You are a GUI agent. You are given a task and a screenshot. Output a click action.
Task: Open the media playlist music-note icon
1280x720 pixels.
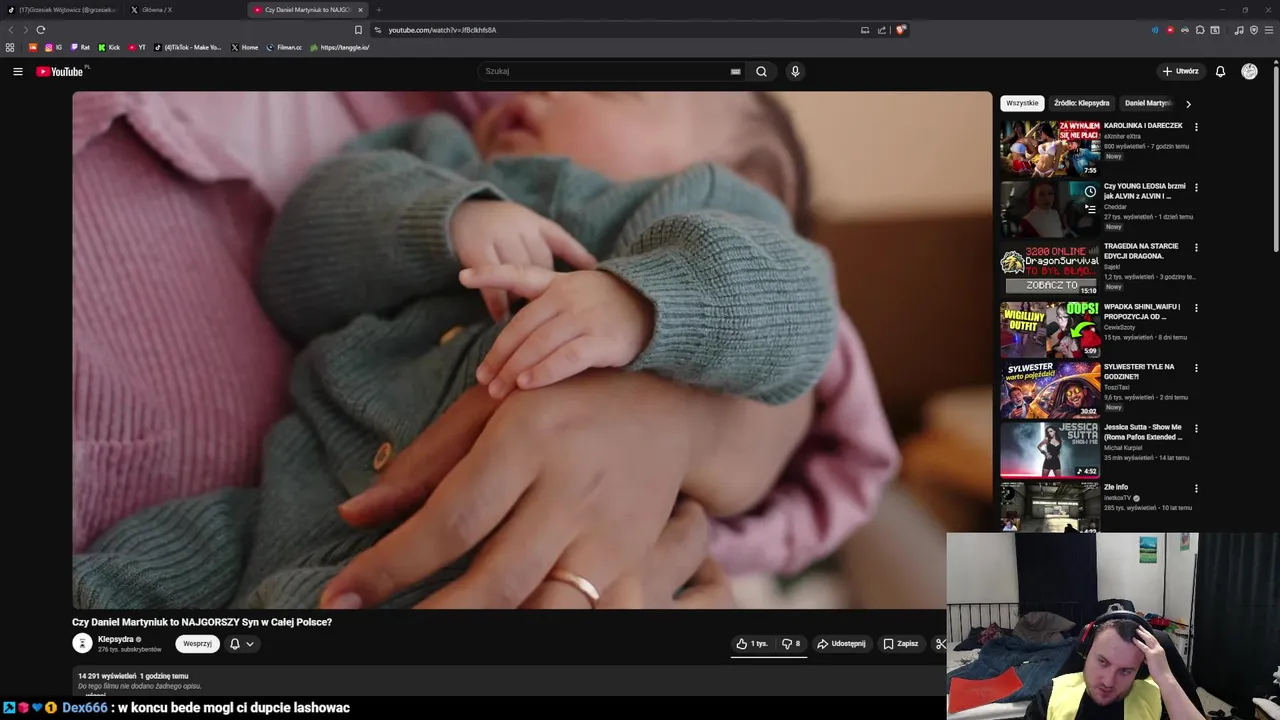tap(1239, 30)
